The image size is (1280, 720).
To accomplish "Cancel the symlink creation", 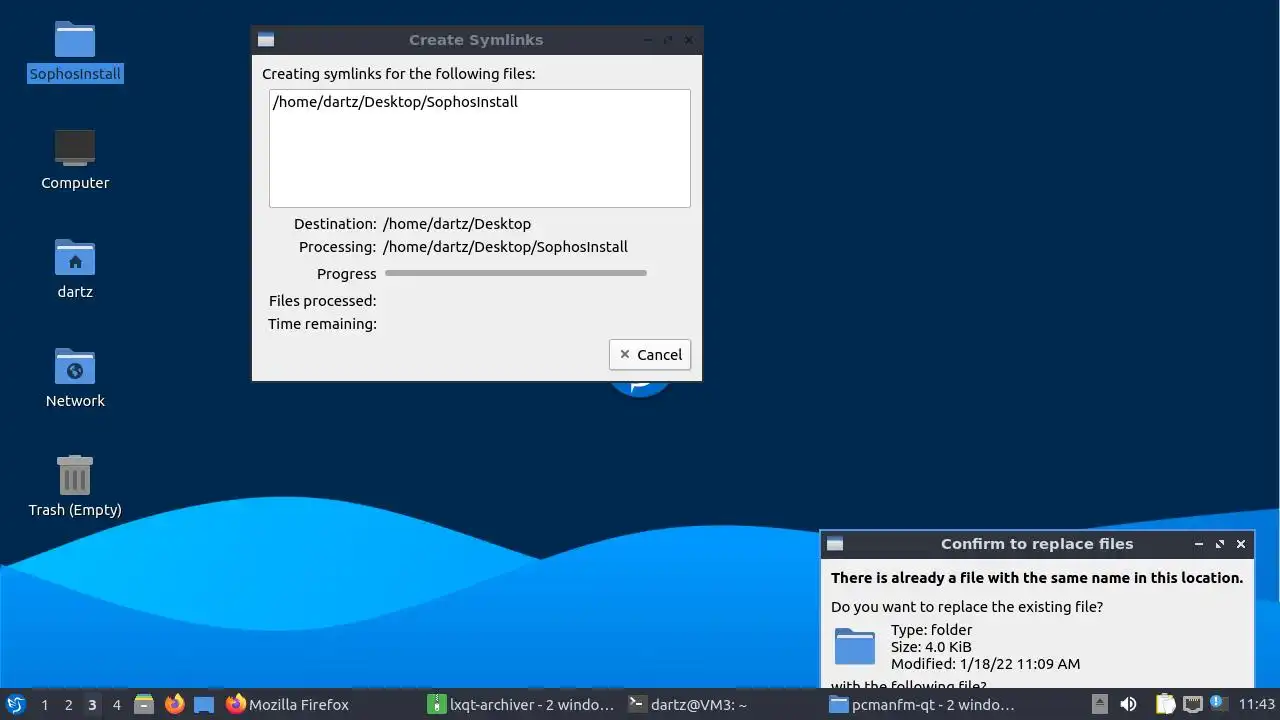I will point(650,354).
